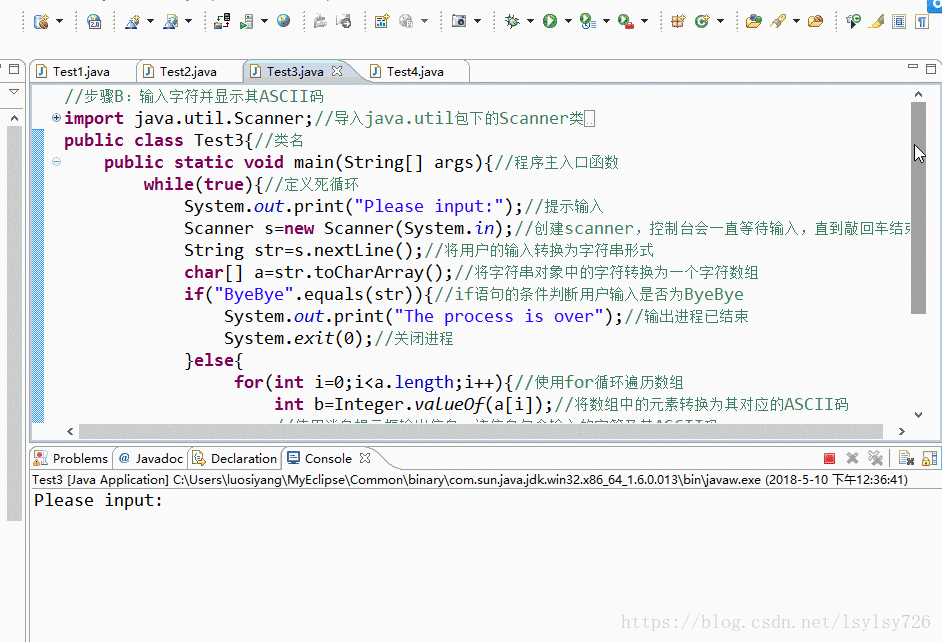The image size is (942, 642).
Task: Click the New Java Package icon
Action: tap(678, 22)
